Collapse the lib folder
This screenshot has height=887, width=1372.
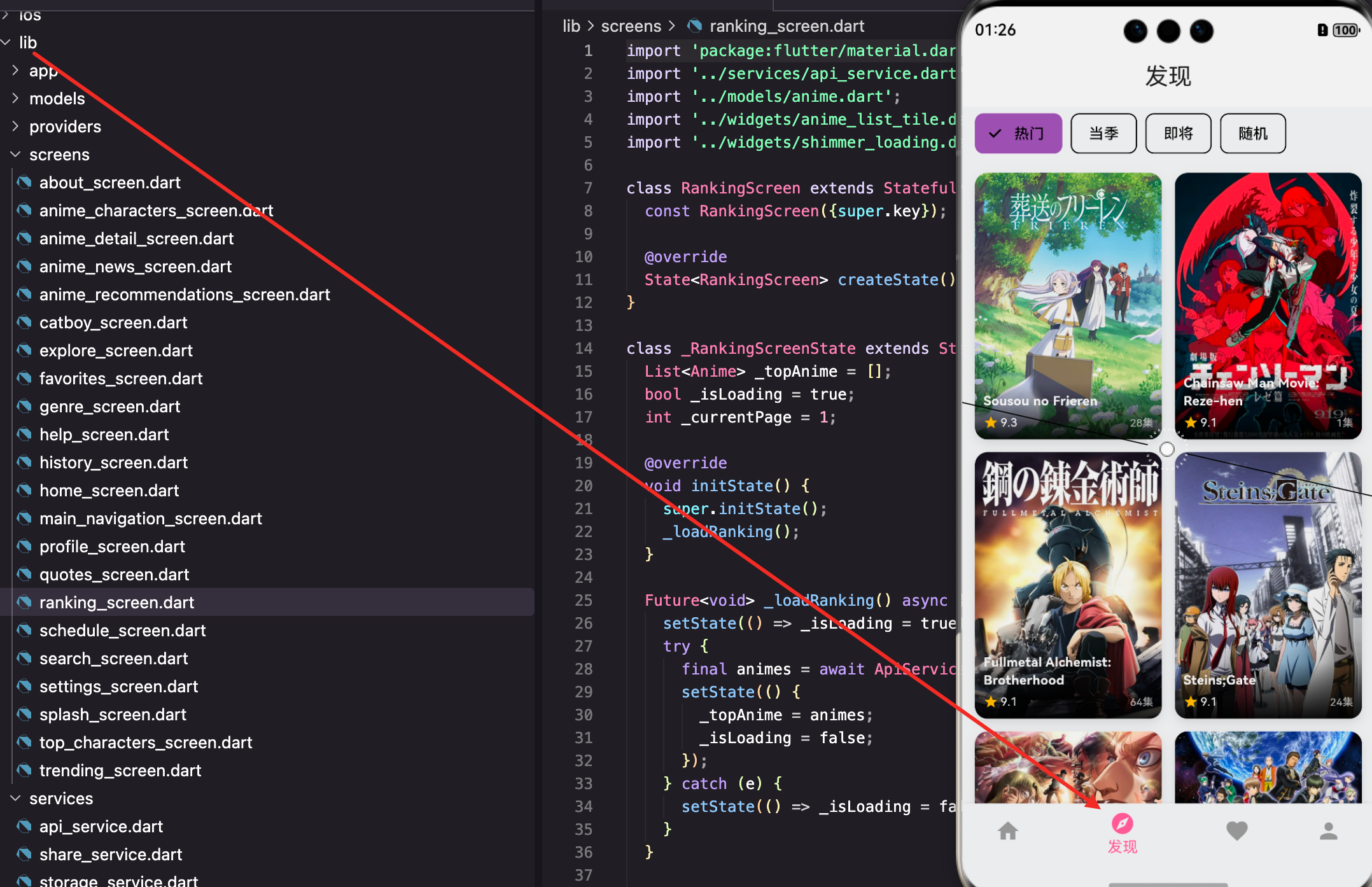coord(6,43)
